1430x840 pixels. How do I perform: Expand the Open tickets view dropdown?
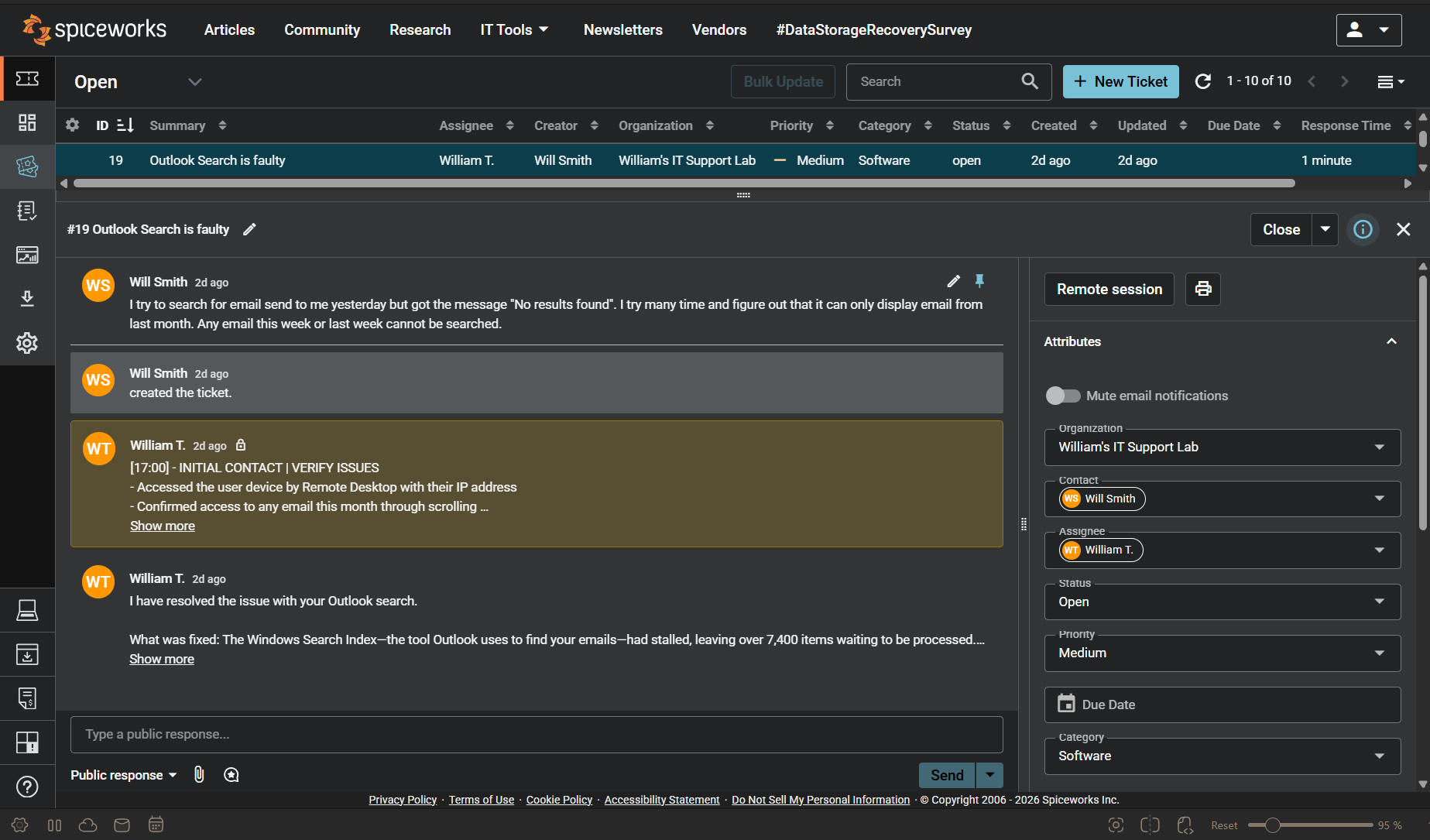tap(194, 82)
